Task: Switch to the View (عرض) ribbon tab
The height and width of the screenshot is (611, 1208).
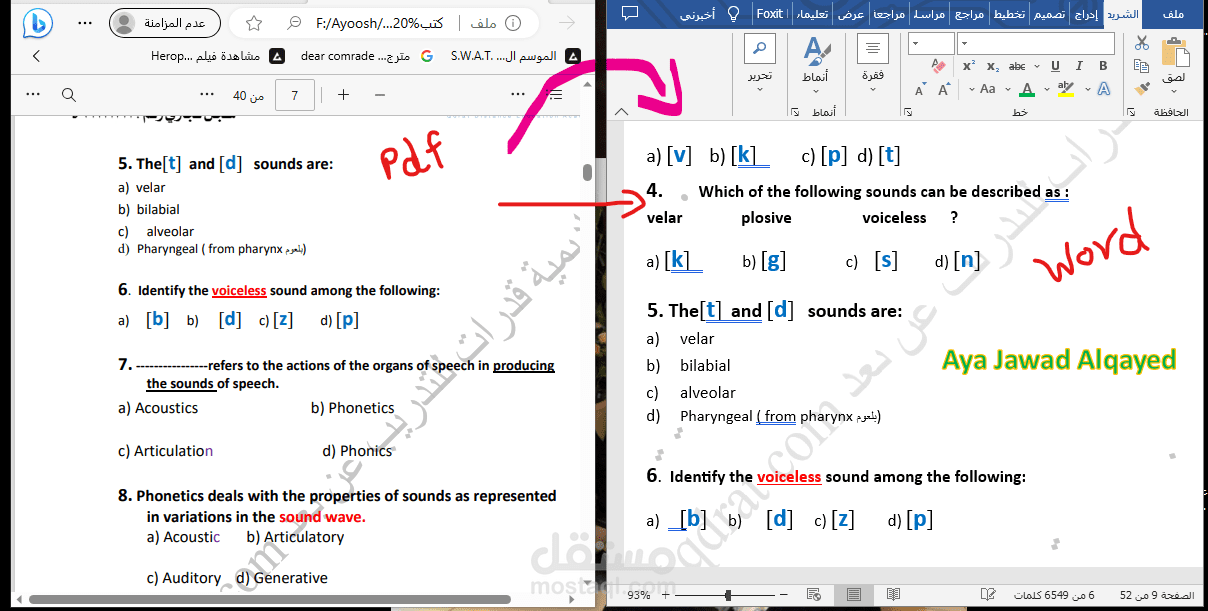Action: (x=851, y=13)
